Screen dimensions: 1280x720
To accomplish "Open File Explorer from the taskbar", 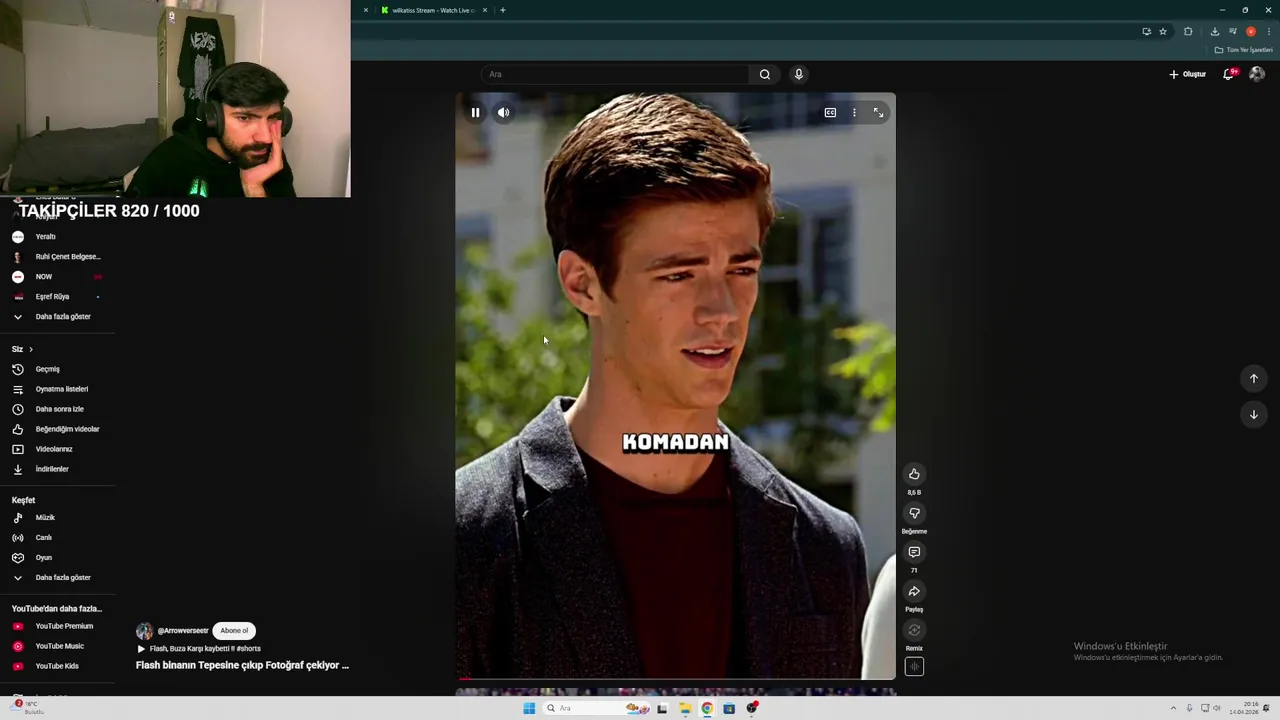I will click(x=685, y=708).
